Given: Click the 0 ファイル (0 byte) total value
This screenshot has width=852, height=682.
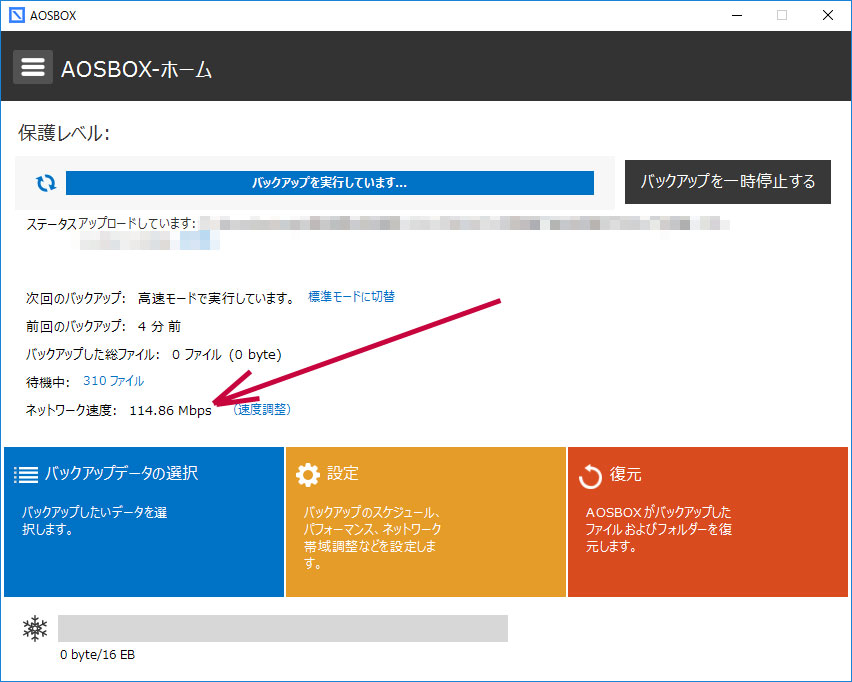Looking at the screenshot, I should pos(227,354).
